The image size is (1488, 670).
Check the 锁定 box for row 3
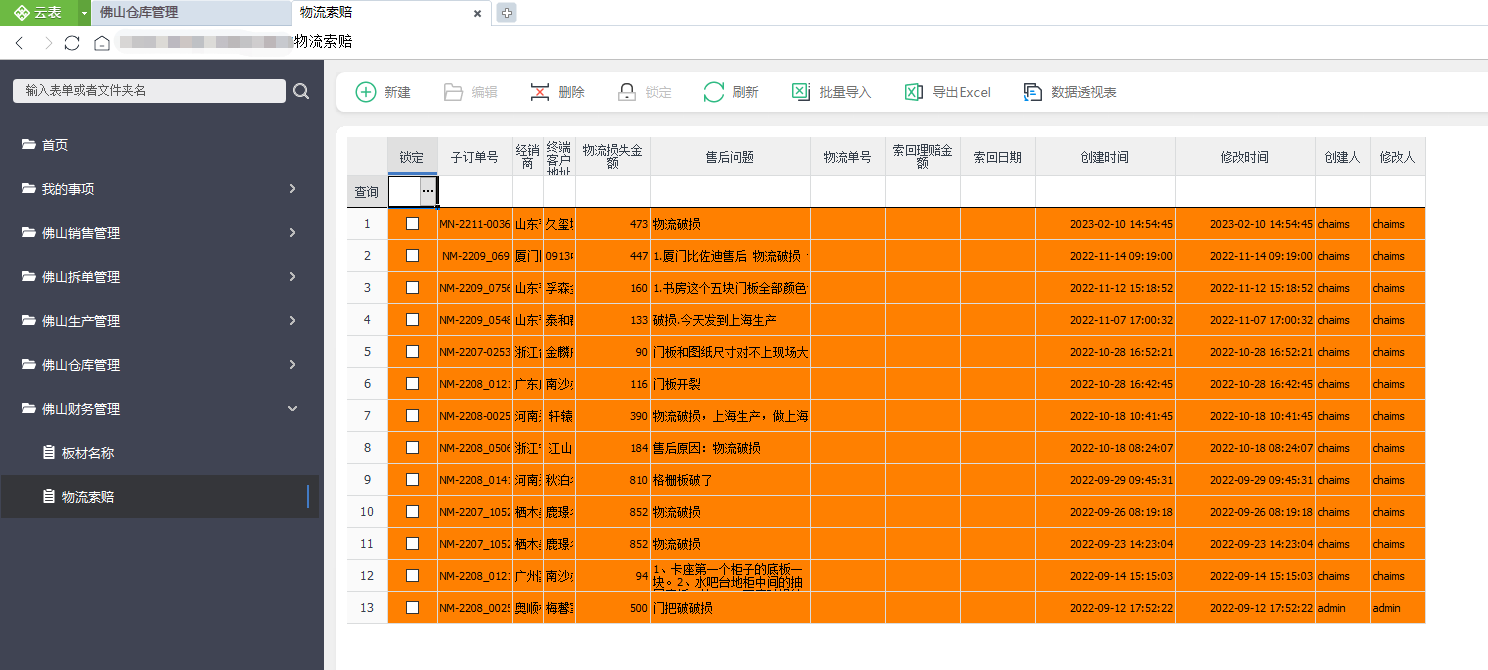click(x=412, y=288)
